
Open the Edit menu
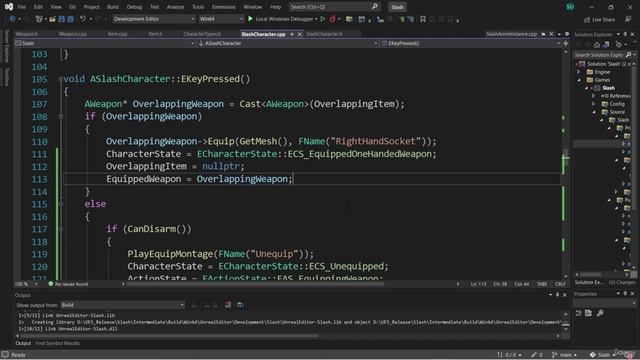38,7
